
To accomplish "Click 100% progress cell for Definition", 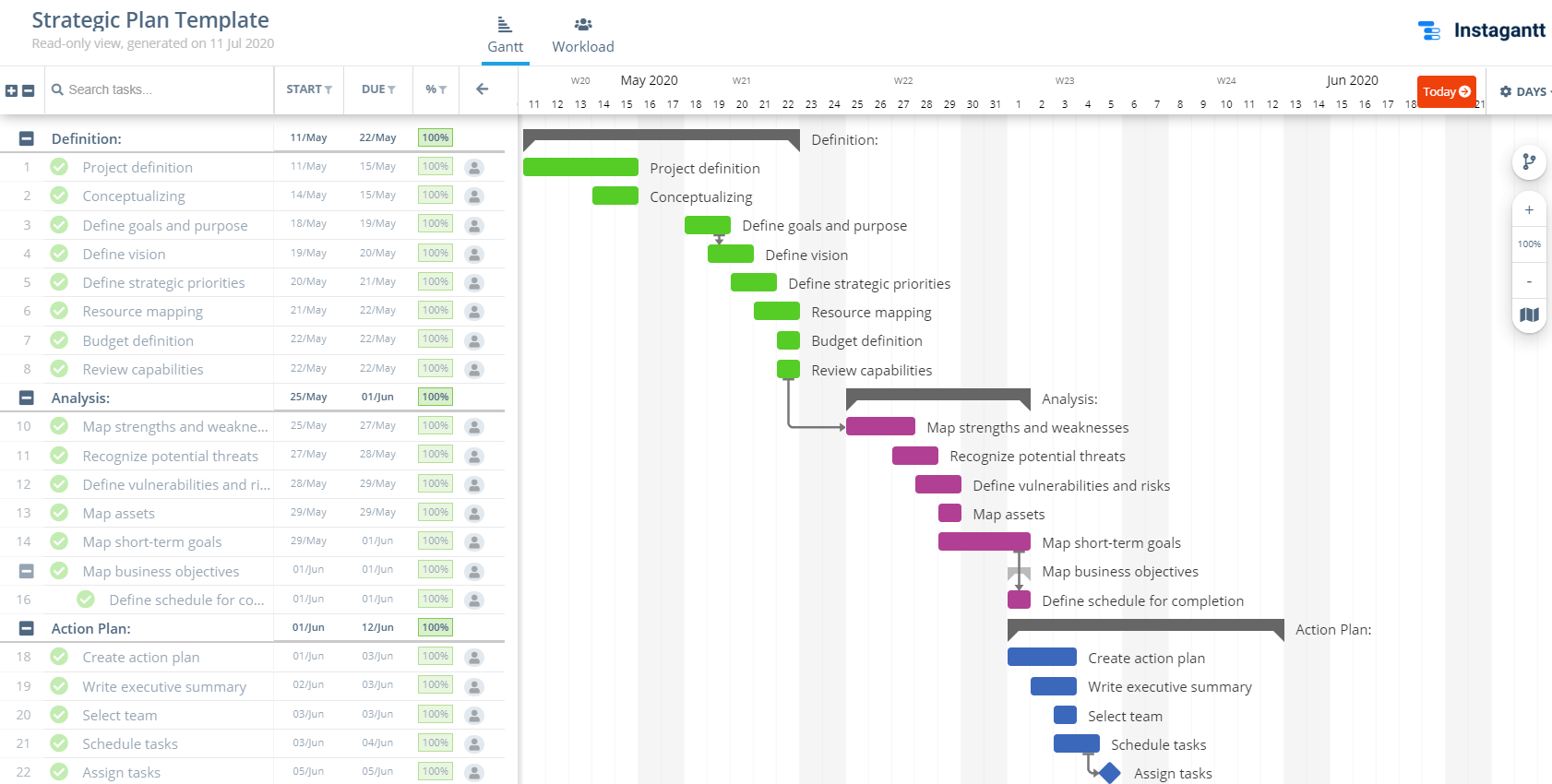I will pyautogui.click(x=436, y=137).
